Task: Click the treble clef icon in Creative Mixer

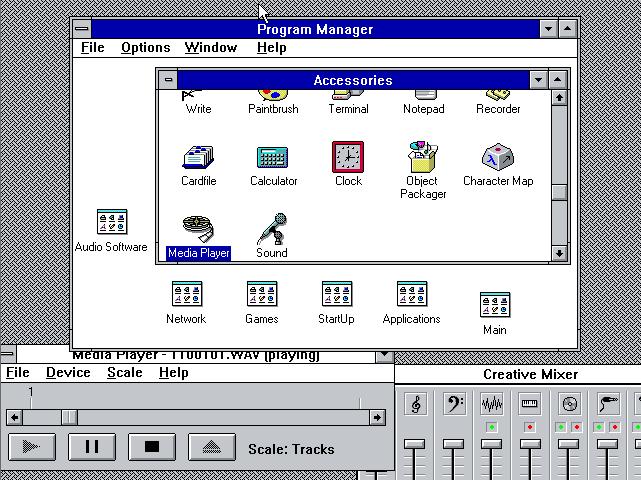Action: coord(416,404)
